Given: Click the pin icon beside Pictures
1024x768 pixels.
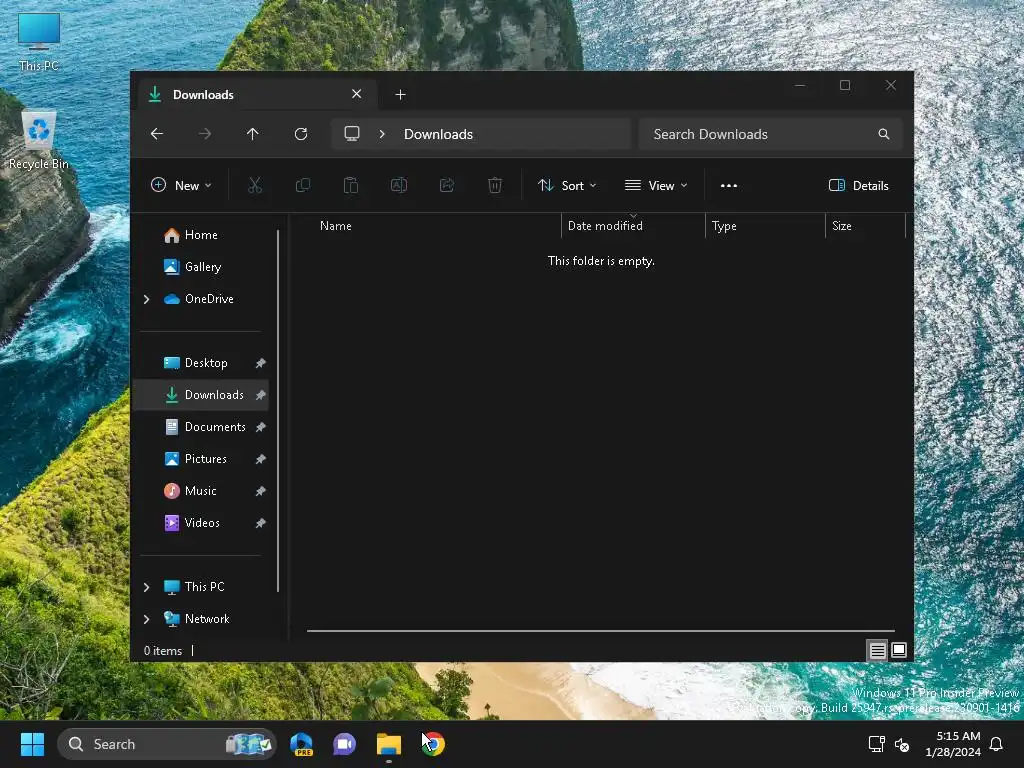Looking at the screenshot, I should click(x=260, y=459).
